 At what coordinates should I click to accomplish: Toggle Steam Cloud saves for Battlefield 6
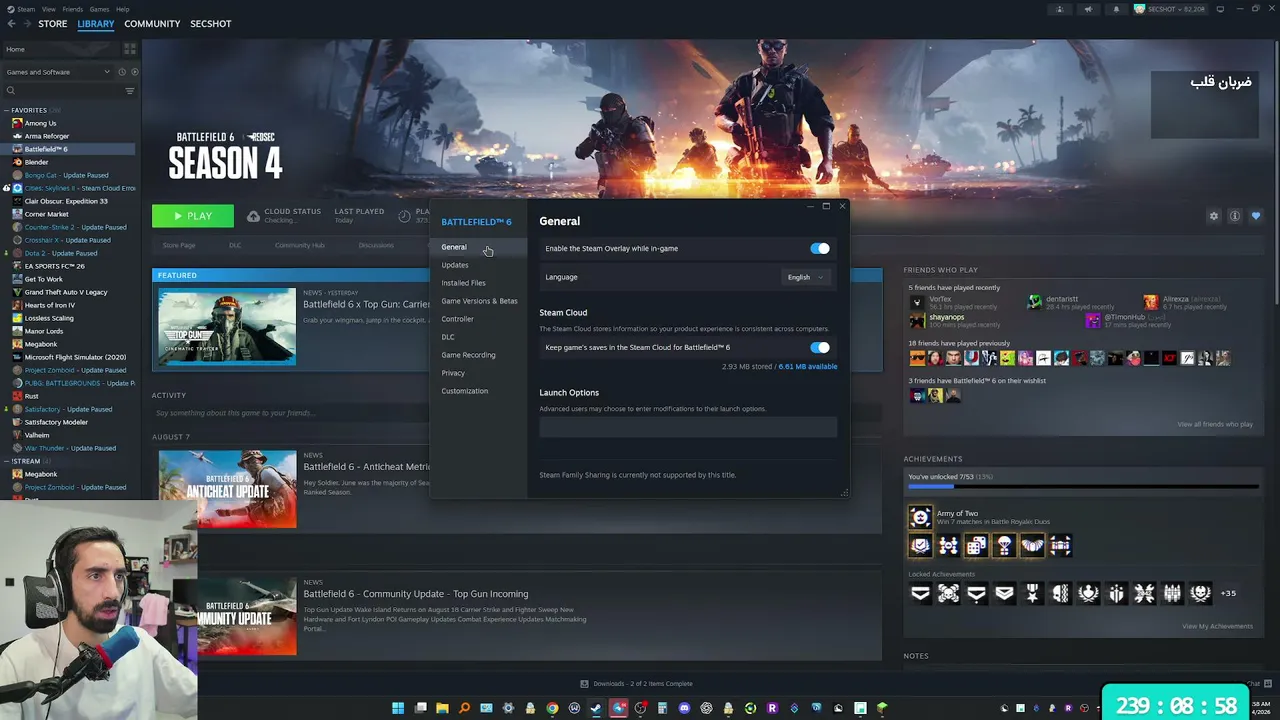(x=820, y=347)
